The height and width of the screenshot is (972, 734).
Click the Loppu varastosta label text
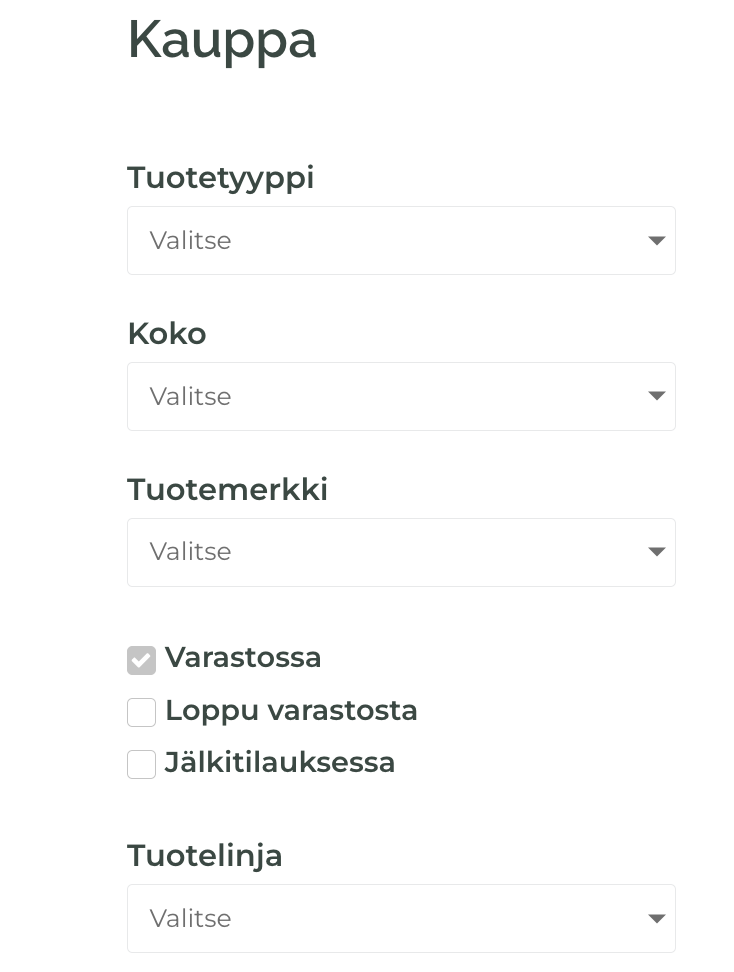(x=291, y=711)
